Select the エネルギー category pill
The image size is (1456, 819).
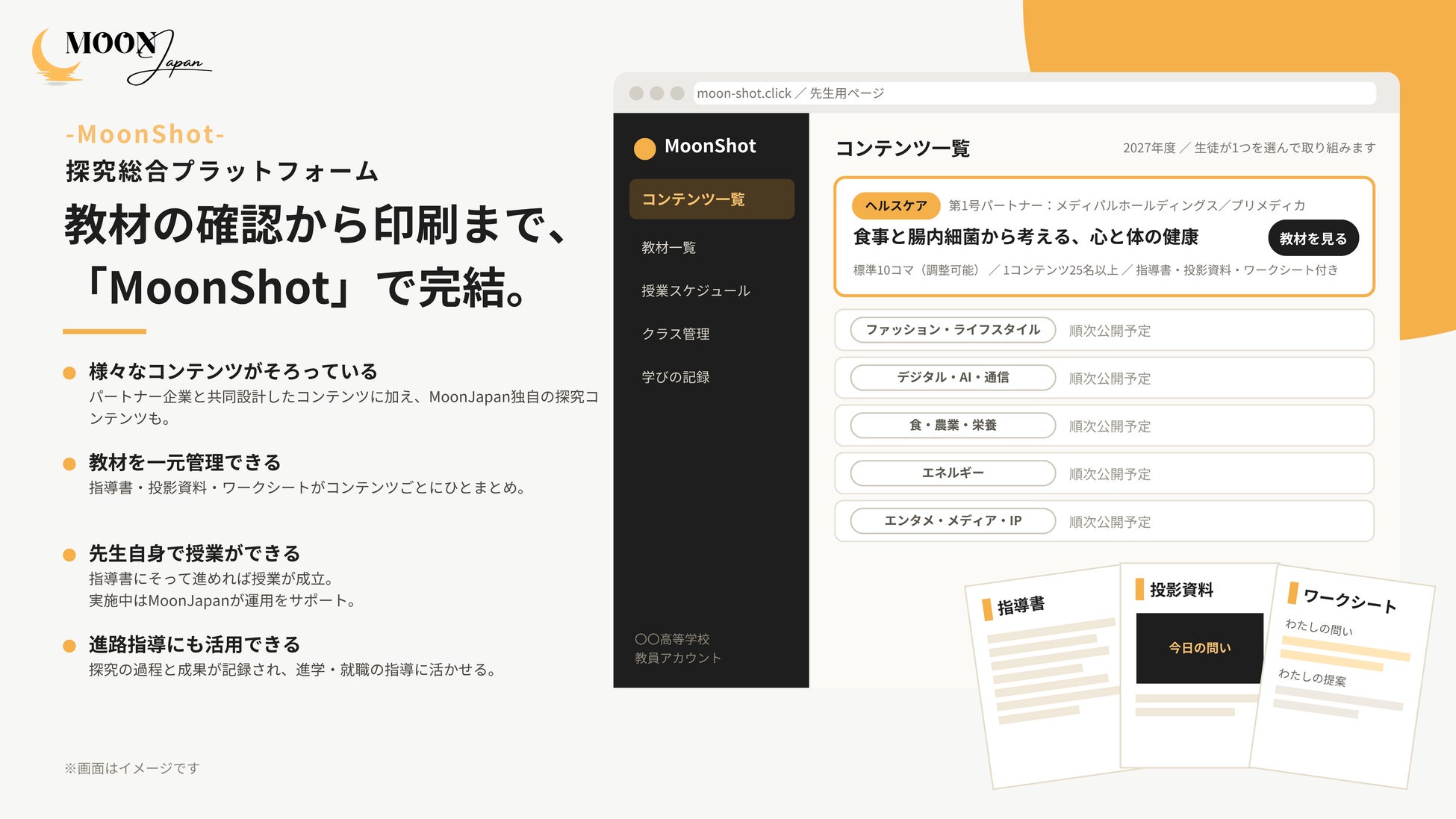click(953, 473)
